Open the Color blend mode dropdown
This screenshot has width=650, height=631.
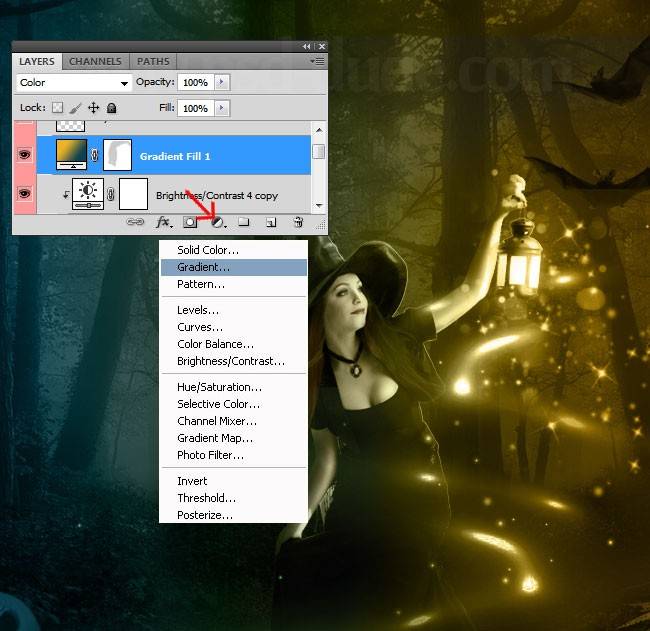[x=75, y=83]
